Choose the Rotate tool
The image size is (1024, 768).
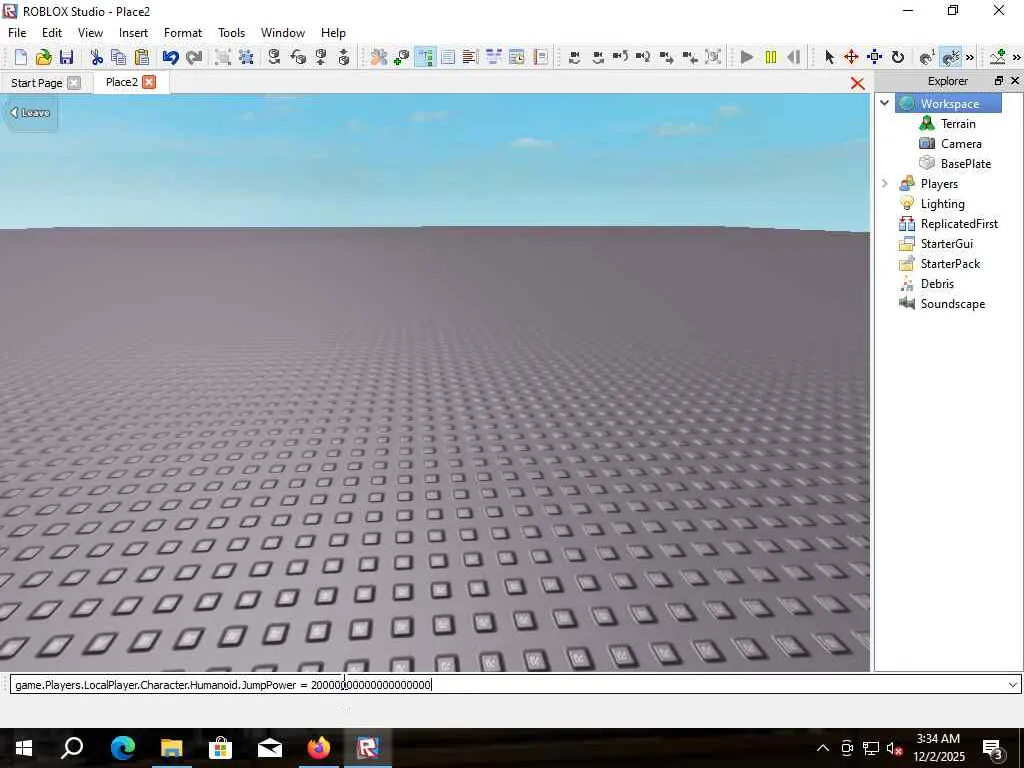[898, 57]
